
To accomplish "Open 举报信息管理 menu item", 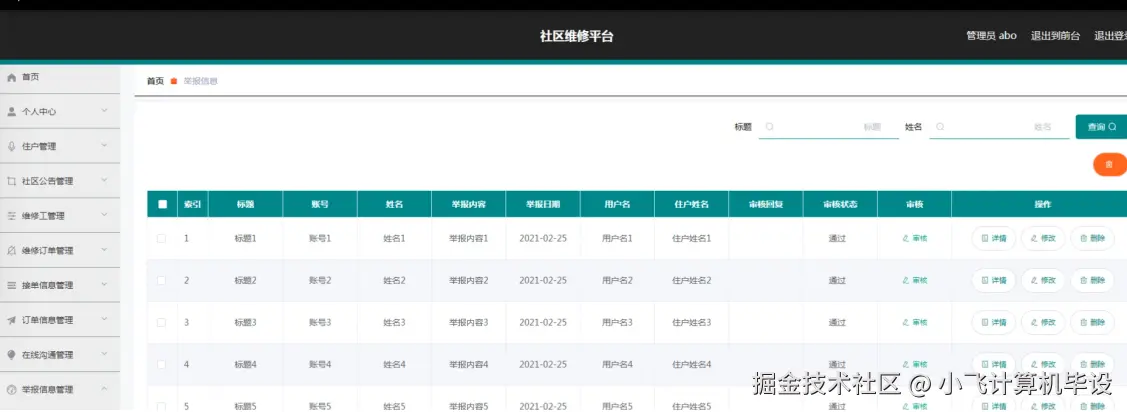I will pos(60,390).
